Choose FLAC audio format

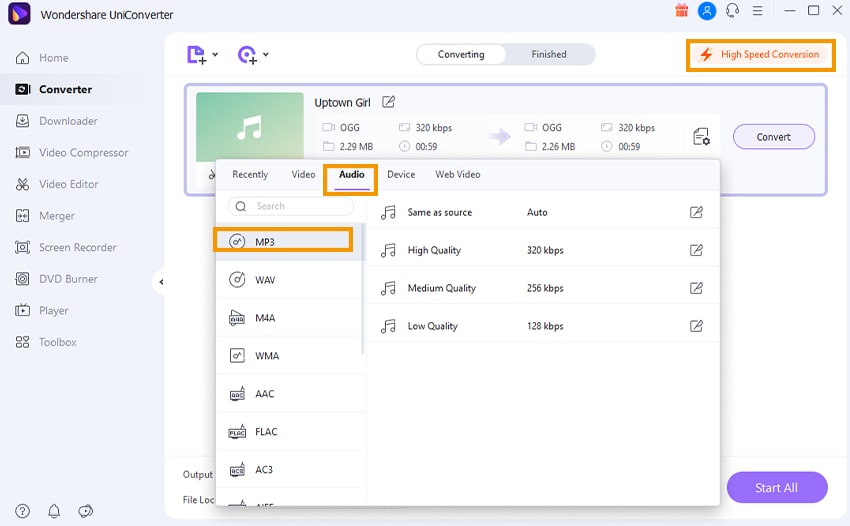click(289, 432)
